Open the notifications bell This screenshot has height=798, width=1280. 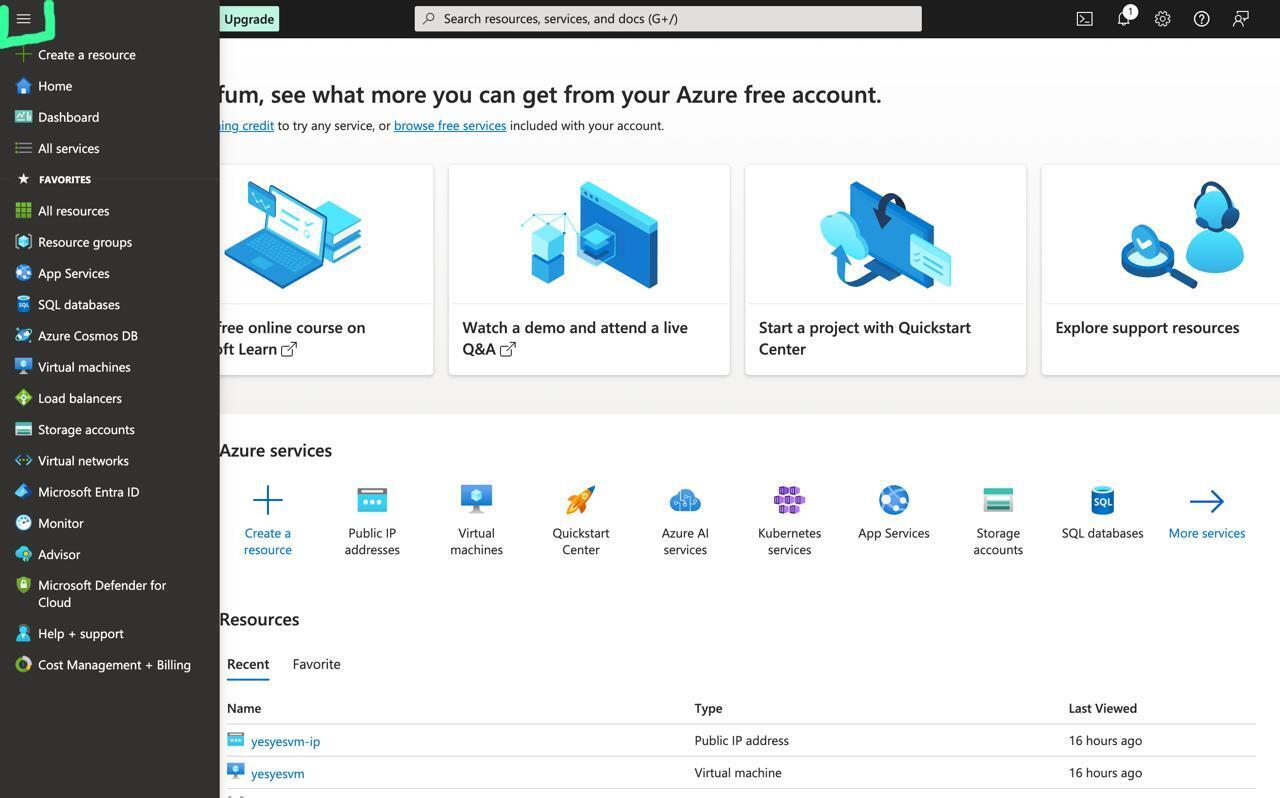[x=1123, y=19]
